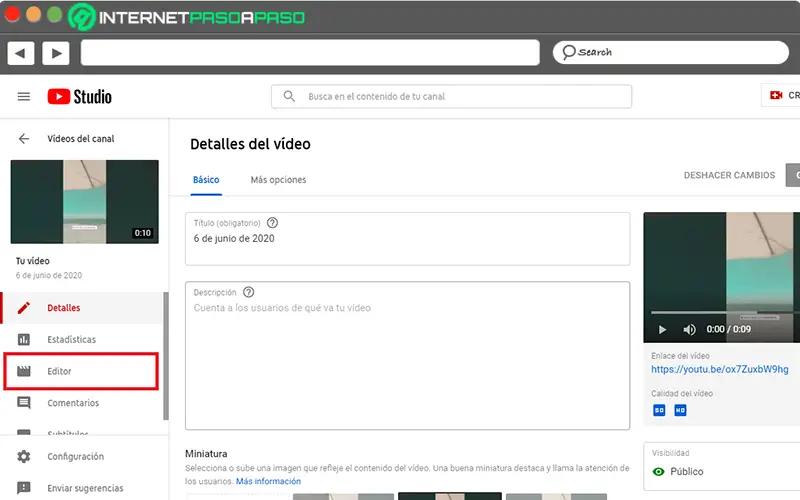Click the Tu vídeo label
This screenshot has width=800, height=500.
coord(33,261)
